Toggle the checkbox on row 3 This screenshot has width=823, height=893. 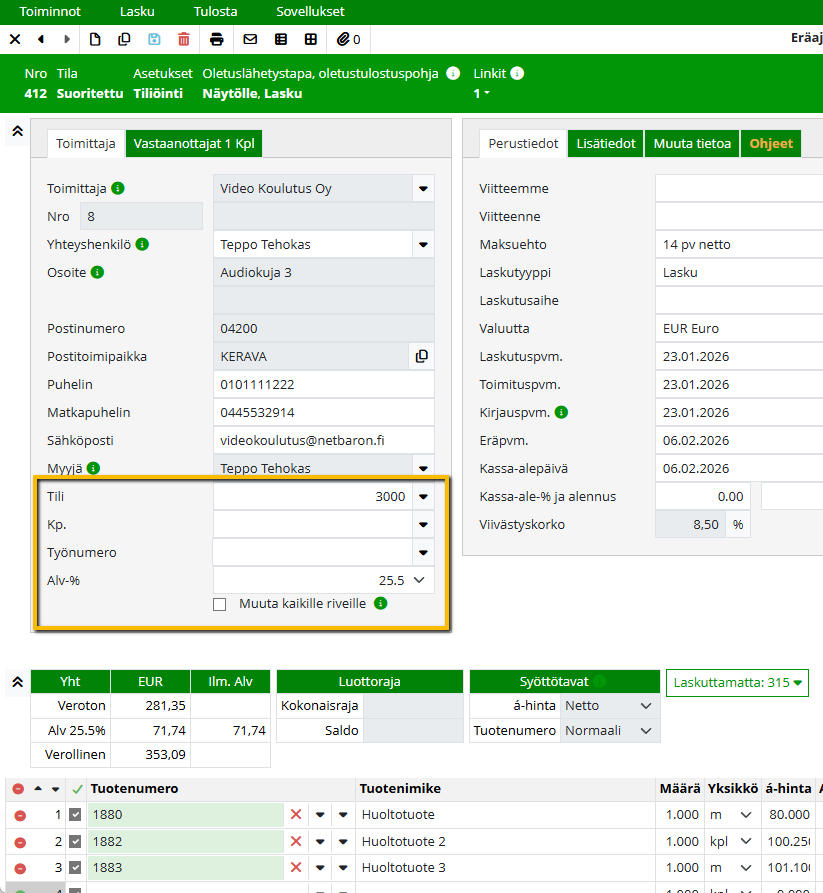(x=75, y=868)
